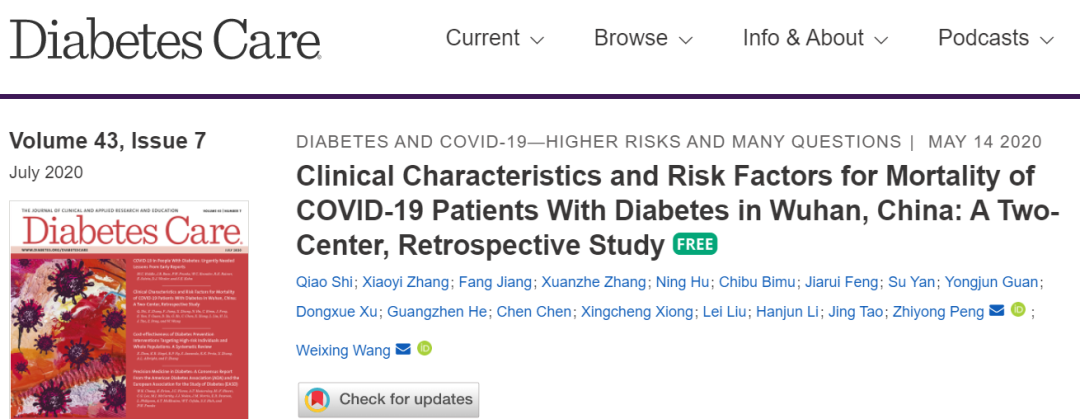The width and height of the screenshot is (1080, 419).
Task: Open the Info & About dropdown
Action: tap(815, 38)
